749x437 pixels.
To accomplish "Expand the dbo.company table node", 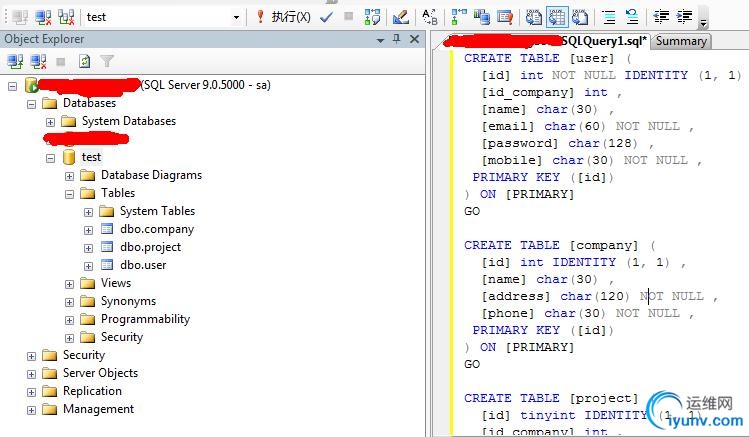I will (x=88, y=230).
